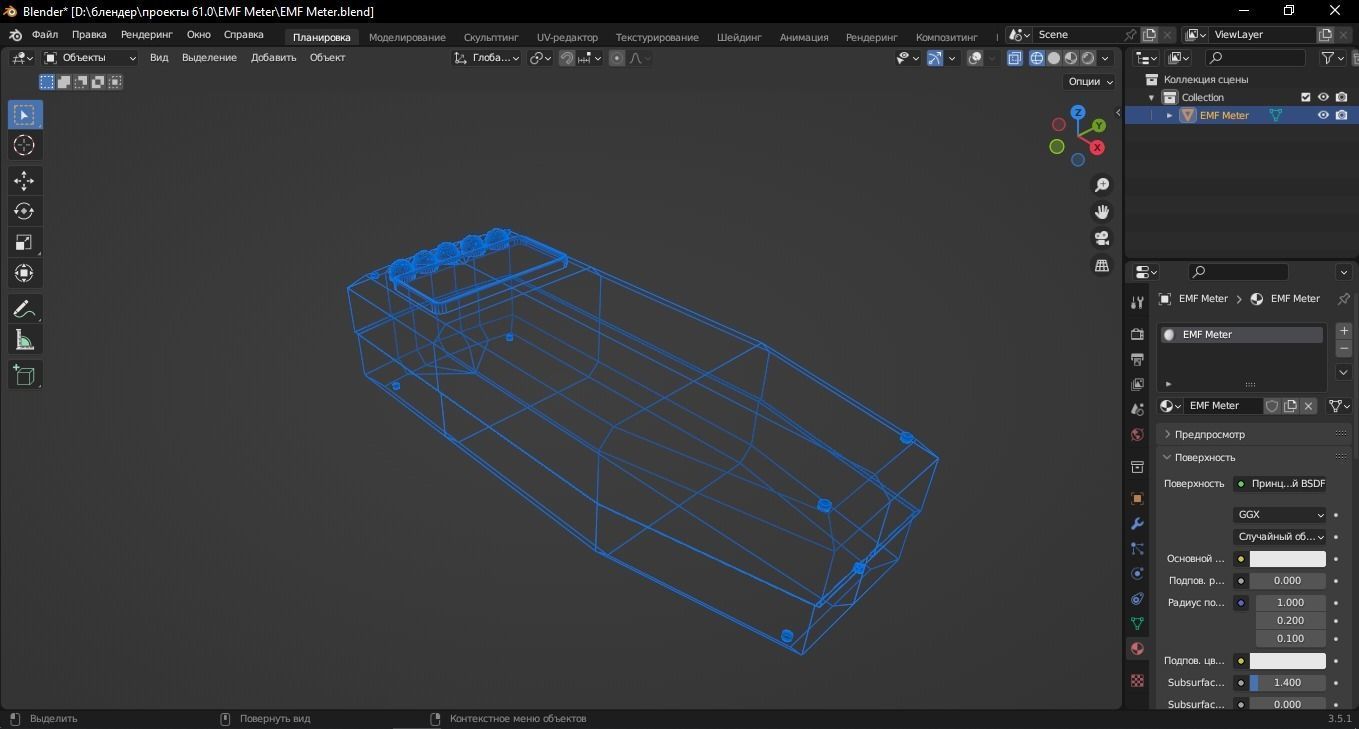This screenshot has width=1359, height=729.
Task: Open the Рендеринг menu
Action: [x=147, y=35]
